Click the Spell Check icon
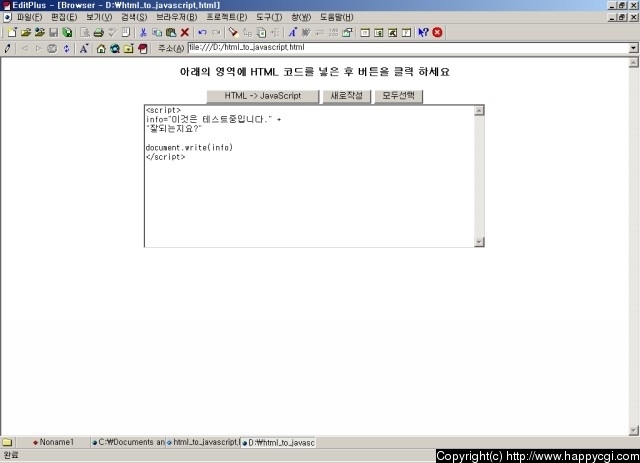 (112, 32)
